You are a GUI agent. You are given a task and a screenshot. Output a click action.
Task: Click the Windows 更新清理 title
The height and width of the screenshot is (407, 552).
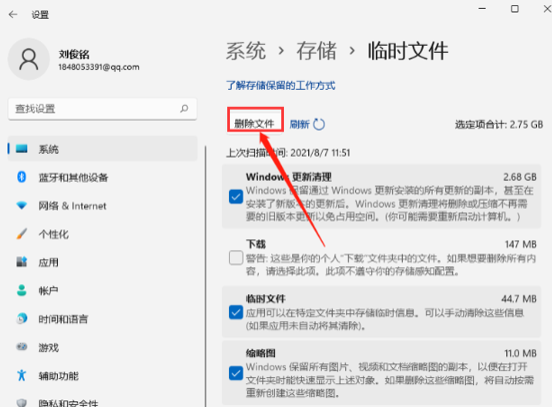(289, 177)
